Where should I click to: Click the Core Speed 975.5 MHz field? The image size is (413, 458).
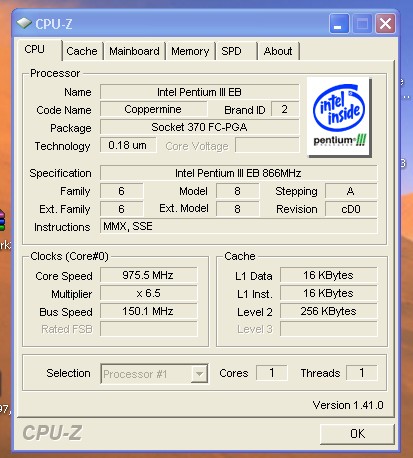[149, 275]
